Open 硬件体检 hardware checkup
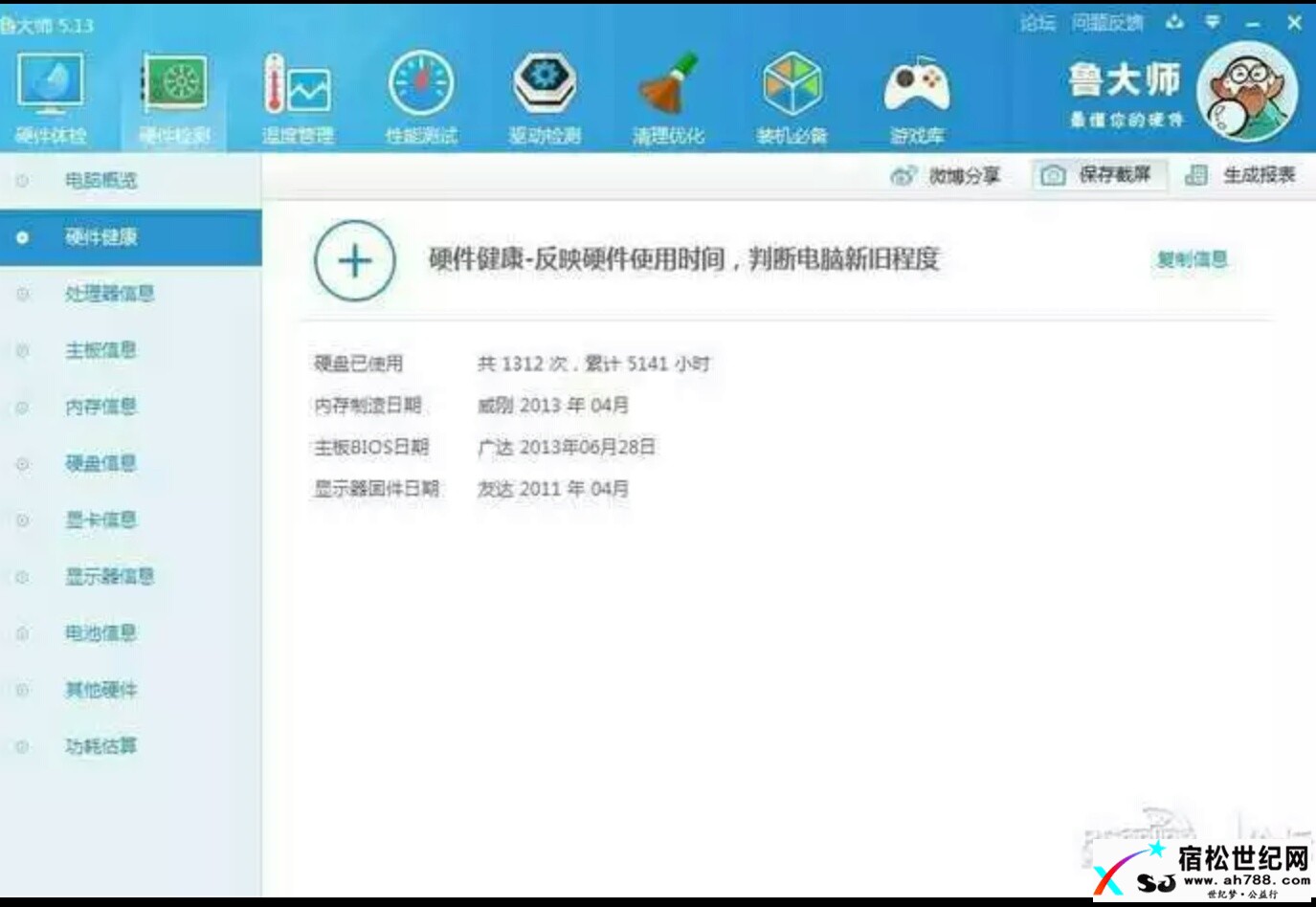The height and width of the screenshot is (907, 1316). (51, 99)
